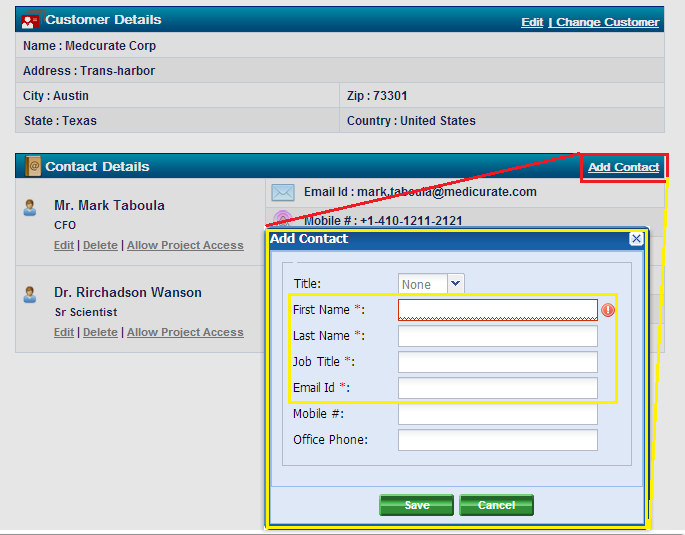Image resolution: width=685 pixels, height=535 pixels.
Task: Click the Contact Details address book icon
Action: (32, 167)
